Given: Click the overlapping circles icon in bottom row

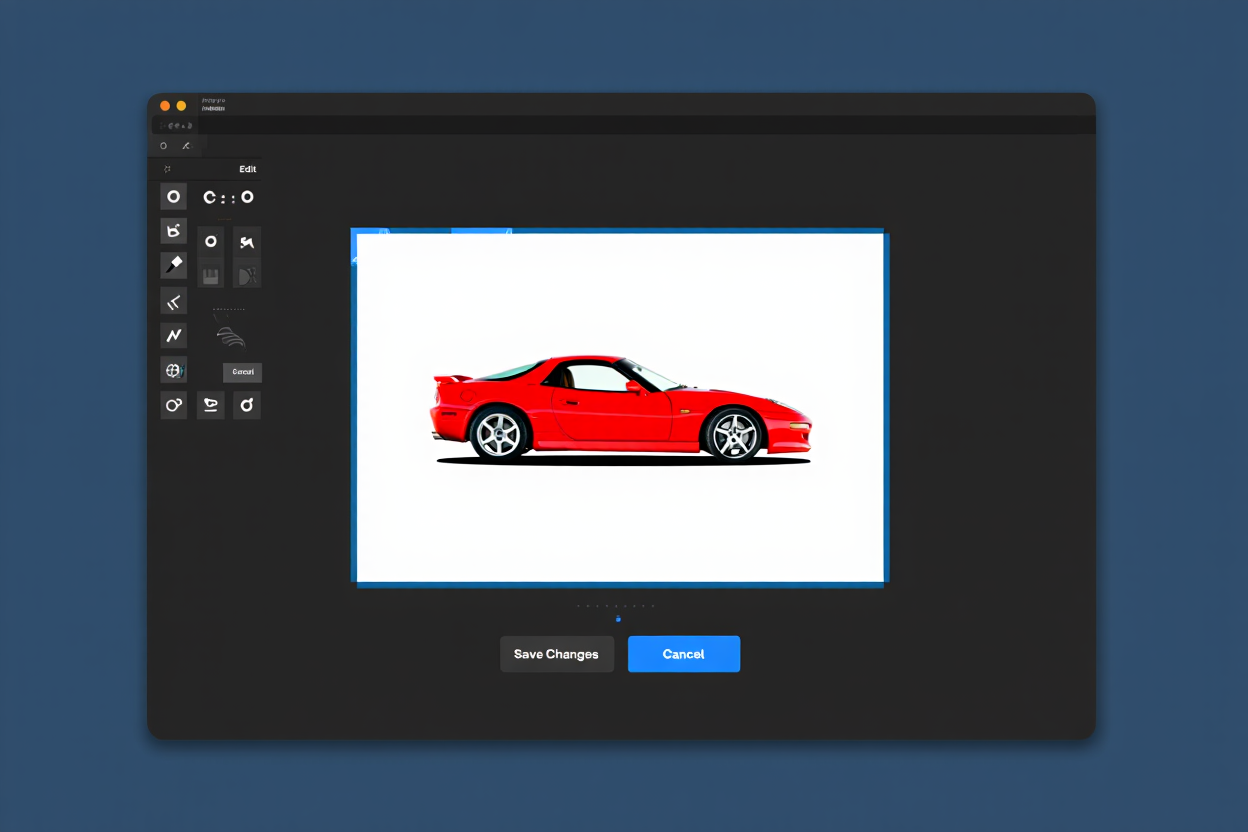Looking at the screenshot, I should 173,405.
